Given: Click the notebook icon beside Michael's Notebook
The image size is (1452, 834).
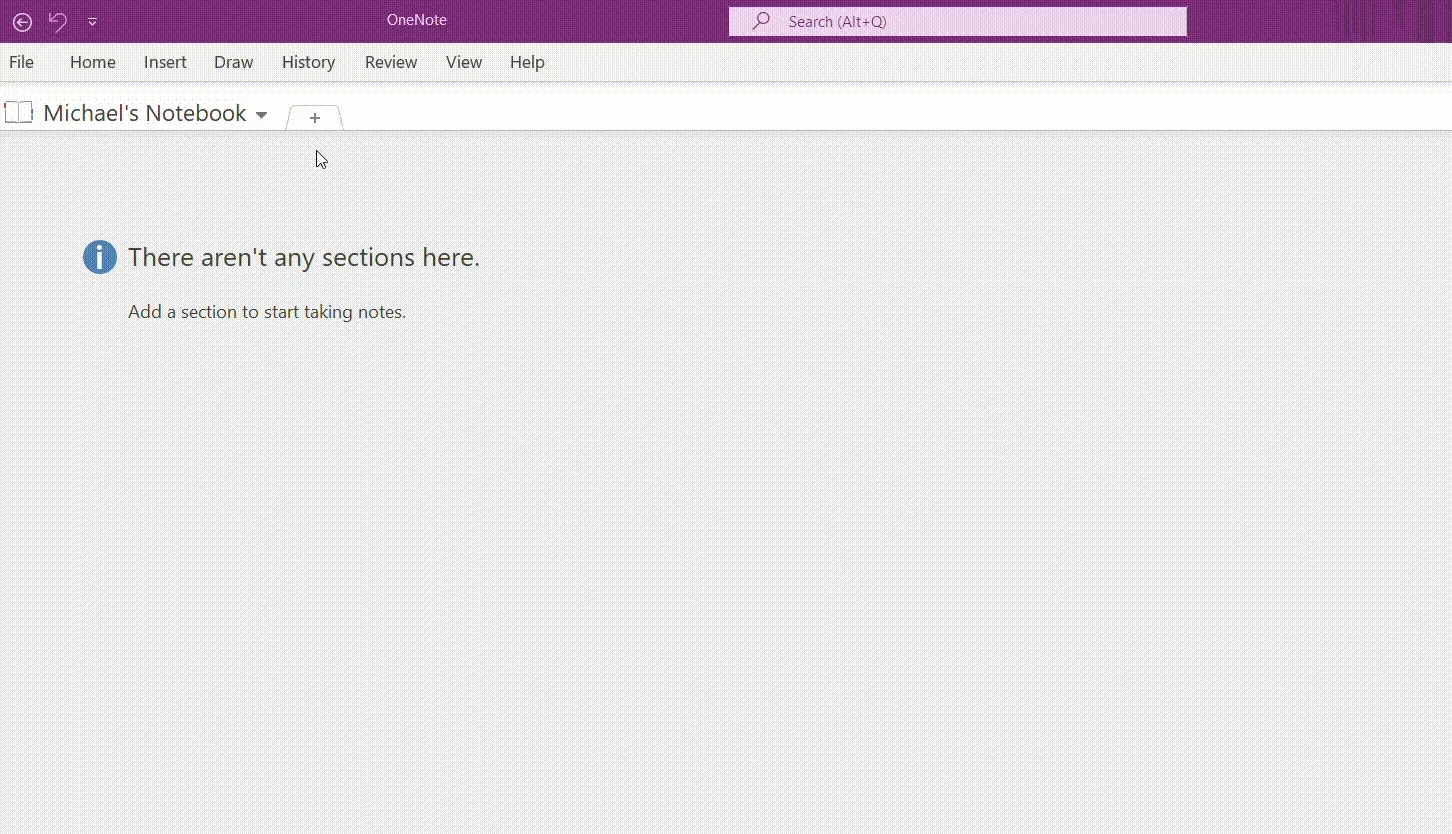Looking at the screenshot, I should click(19, 112).
